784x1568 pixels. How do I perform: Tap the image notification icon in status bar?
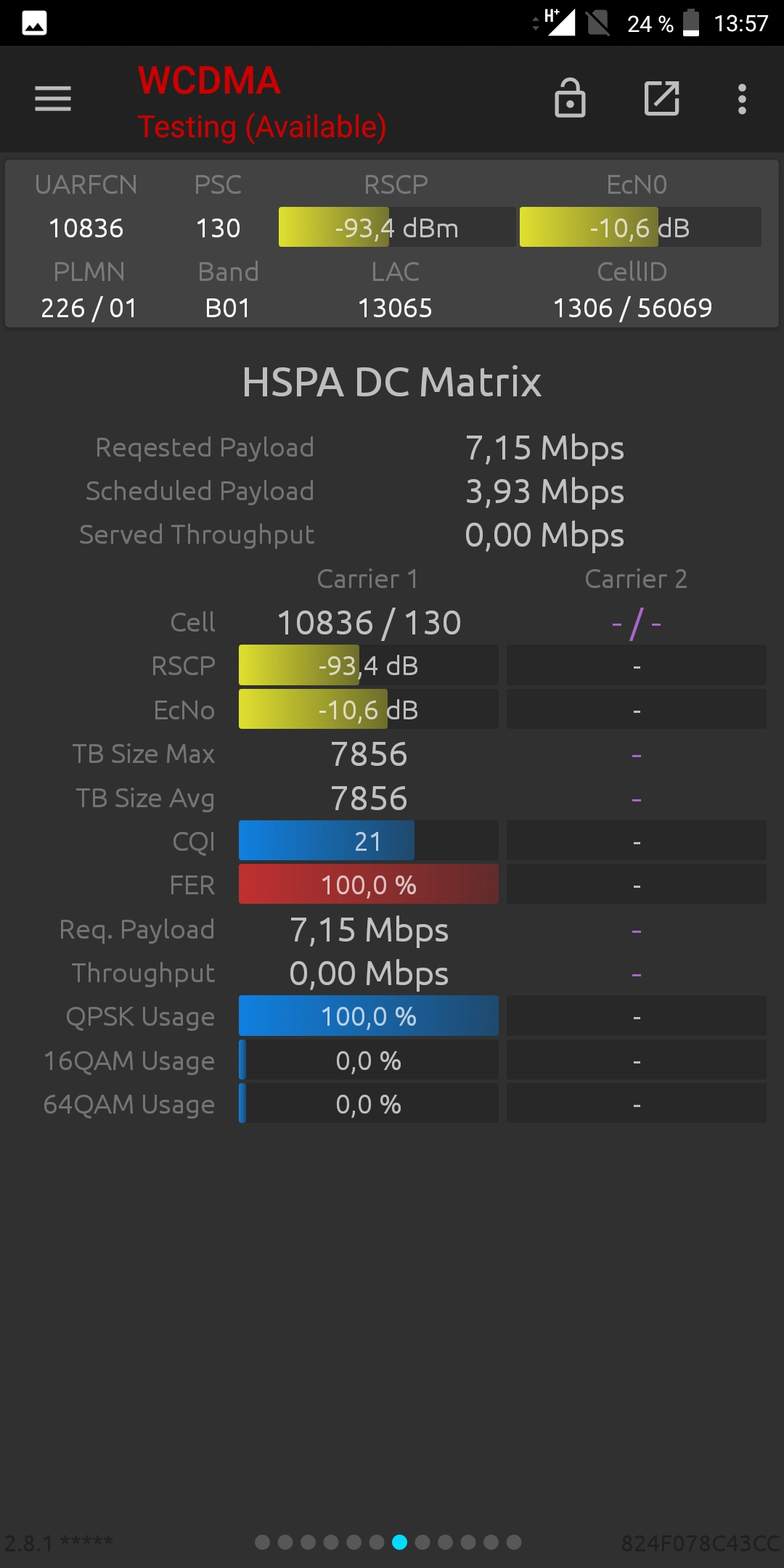(x=35, y=23)
